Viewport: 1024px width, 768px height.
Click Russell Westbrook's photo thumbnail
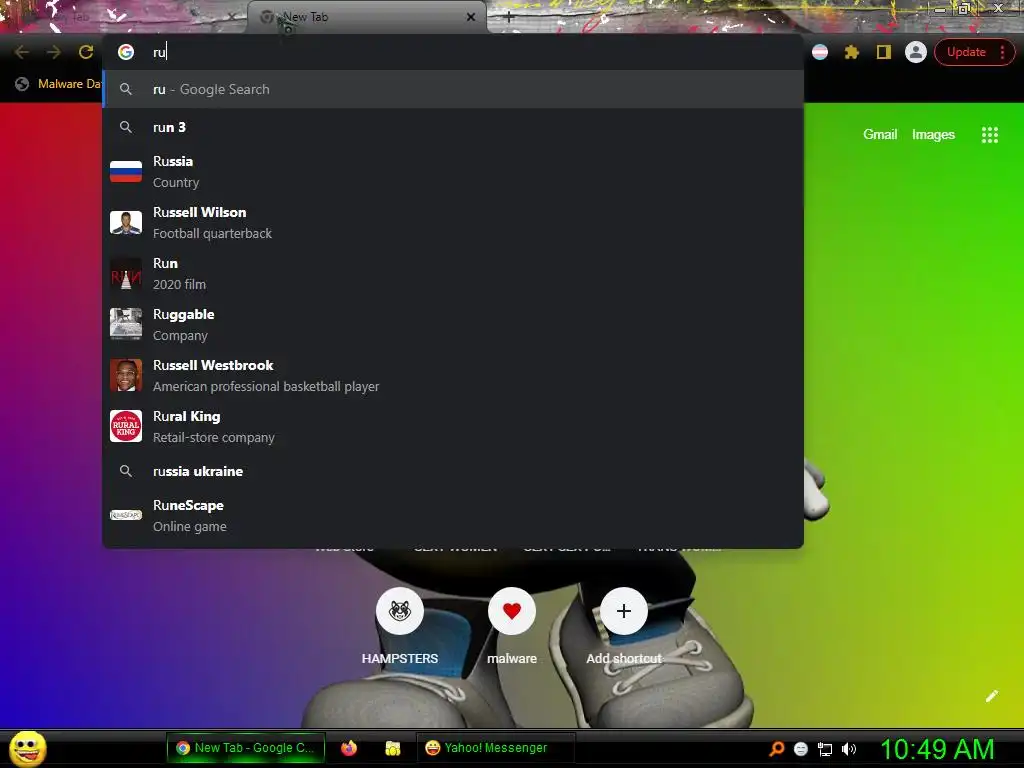click(x=126, y=376)
